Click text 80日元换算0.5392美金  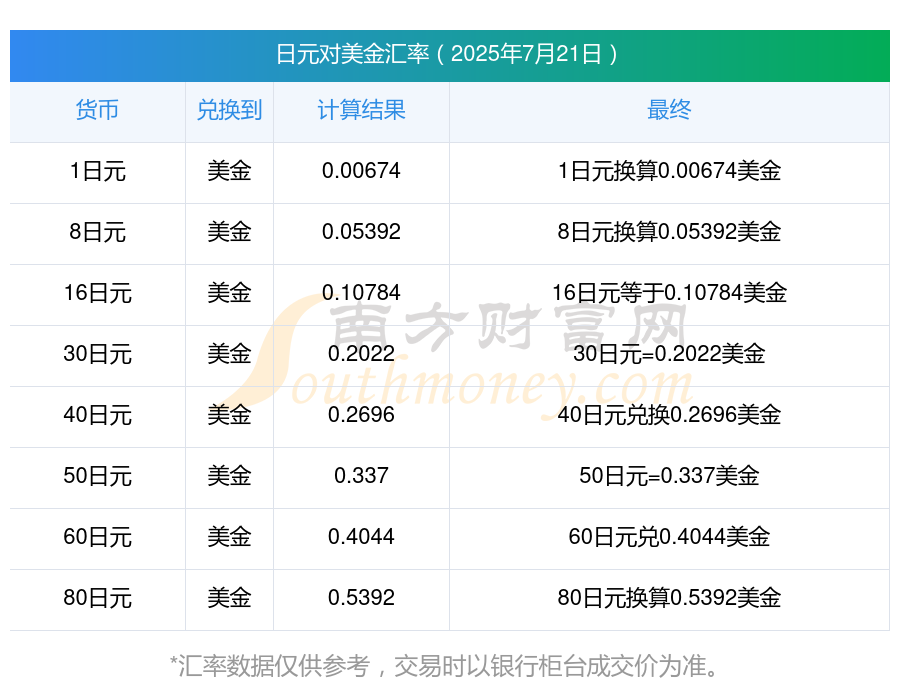coord(669,598)
